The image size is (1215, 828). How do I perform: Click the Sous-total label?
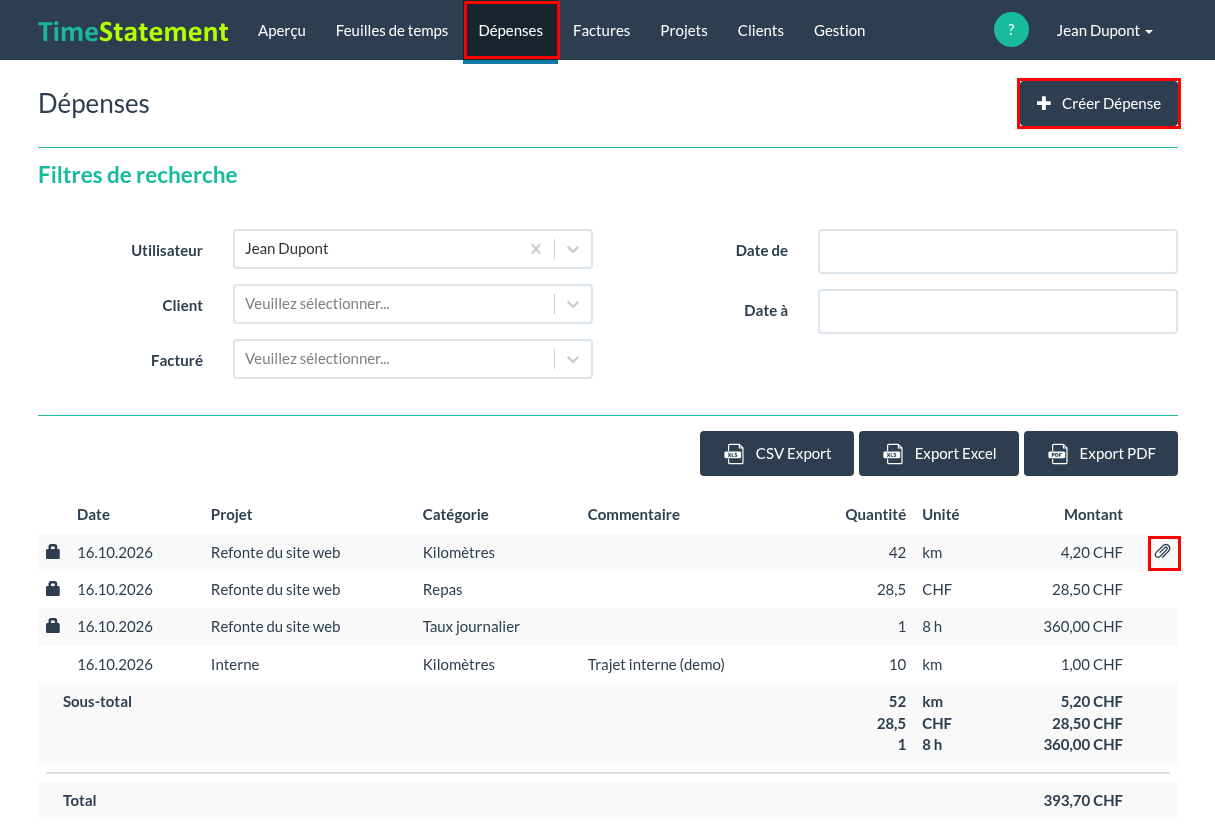(x=97, y=702)
